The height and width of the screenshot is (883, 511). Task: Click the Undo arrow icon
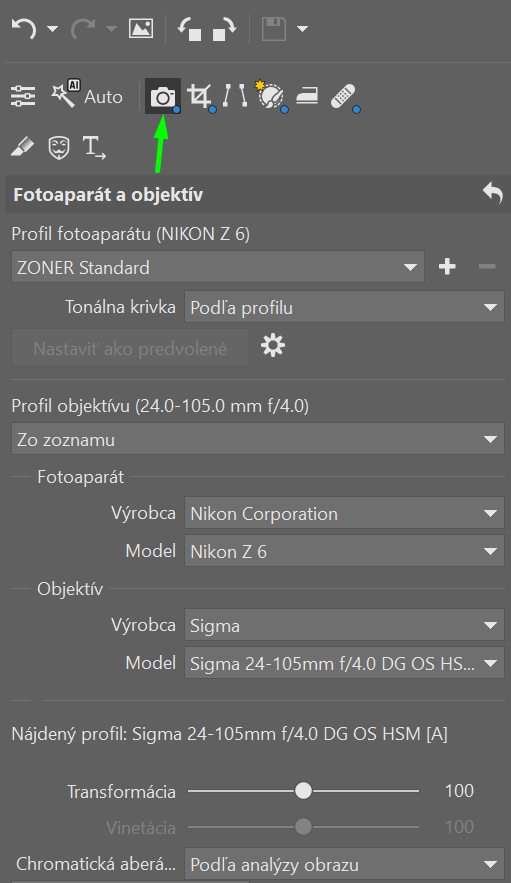pyautogui.click(x=24, y=28)
